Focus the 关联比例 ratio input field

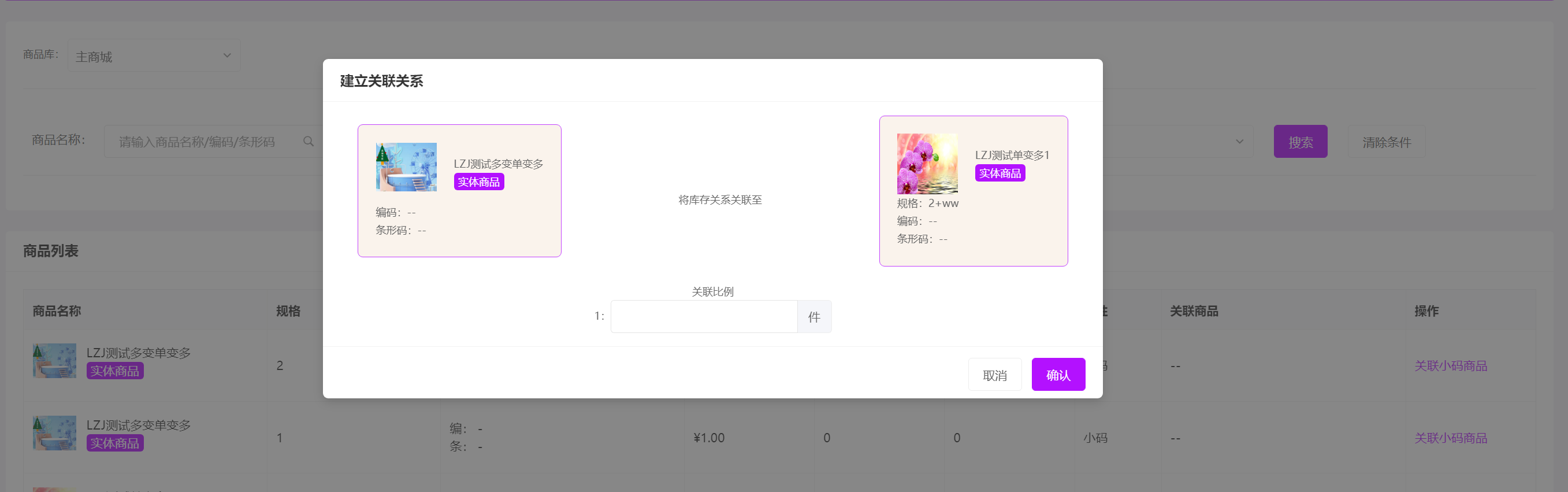tap(703, 317)
